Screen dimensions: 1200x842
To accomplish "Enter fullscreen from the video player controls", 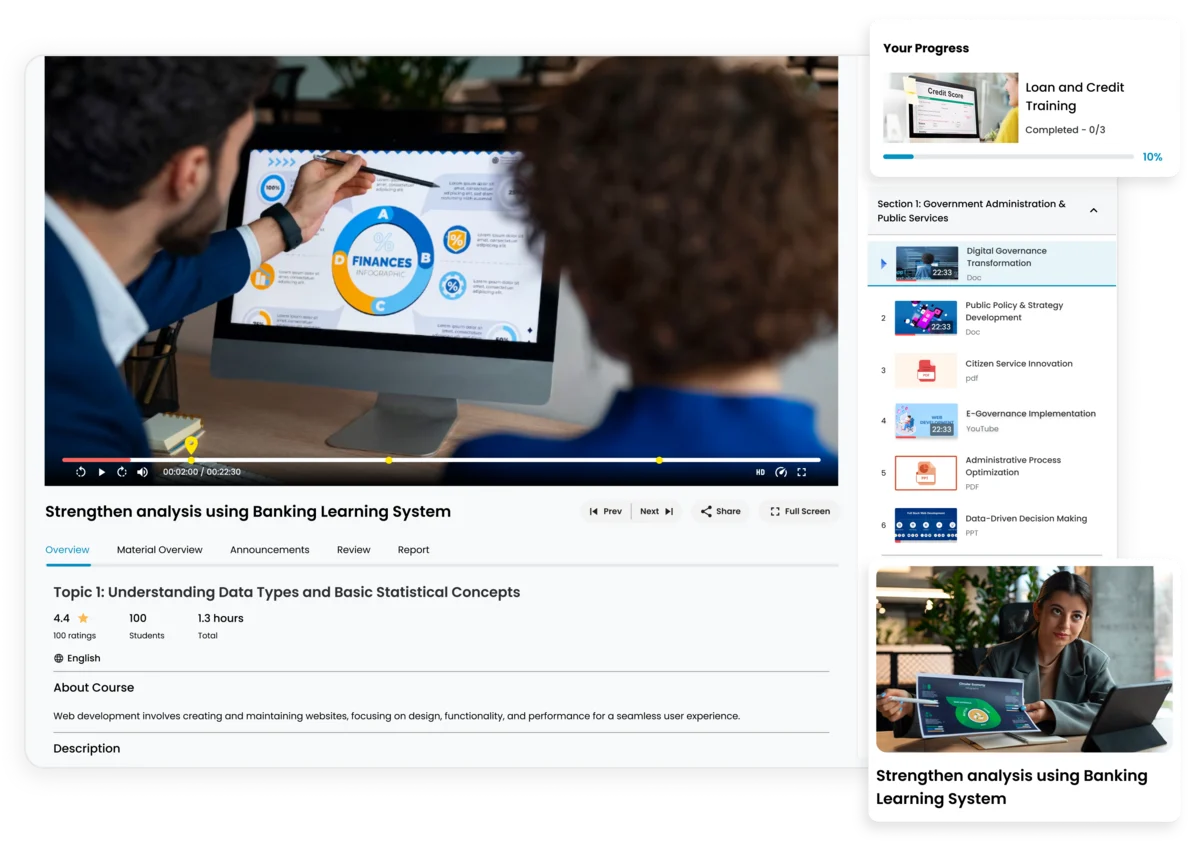I will coord(802,471).
